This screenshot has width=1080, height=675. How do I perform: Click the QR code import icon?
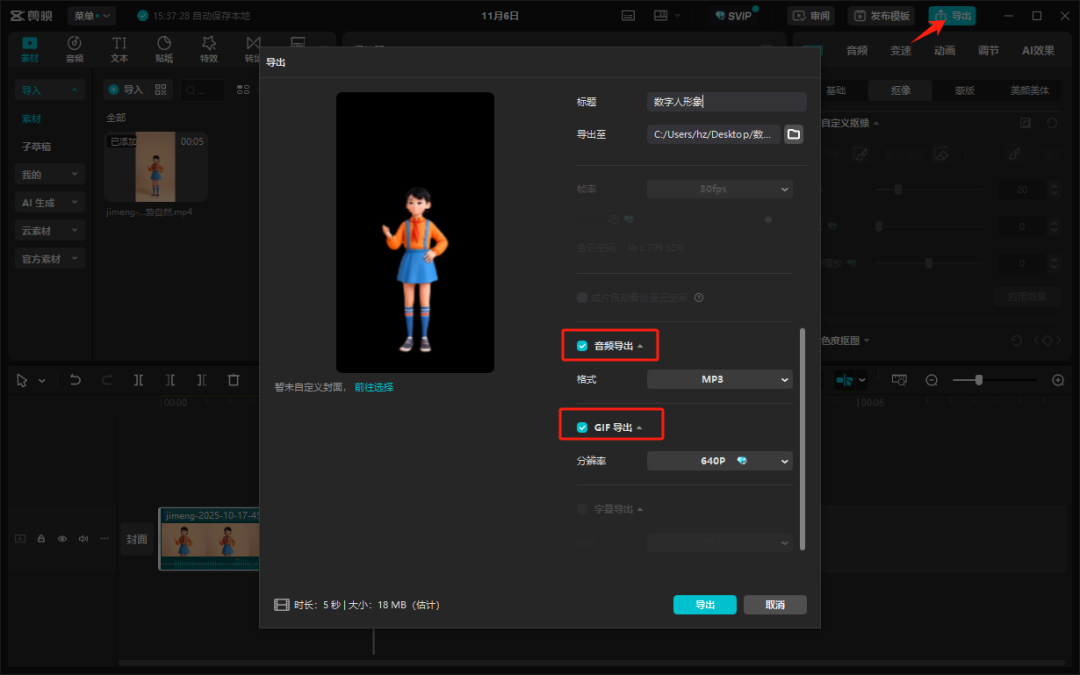coord(162,90)
